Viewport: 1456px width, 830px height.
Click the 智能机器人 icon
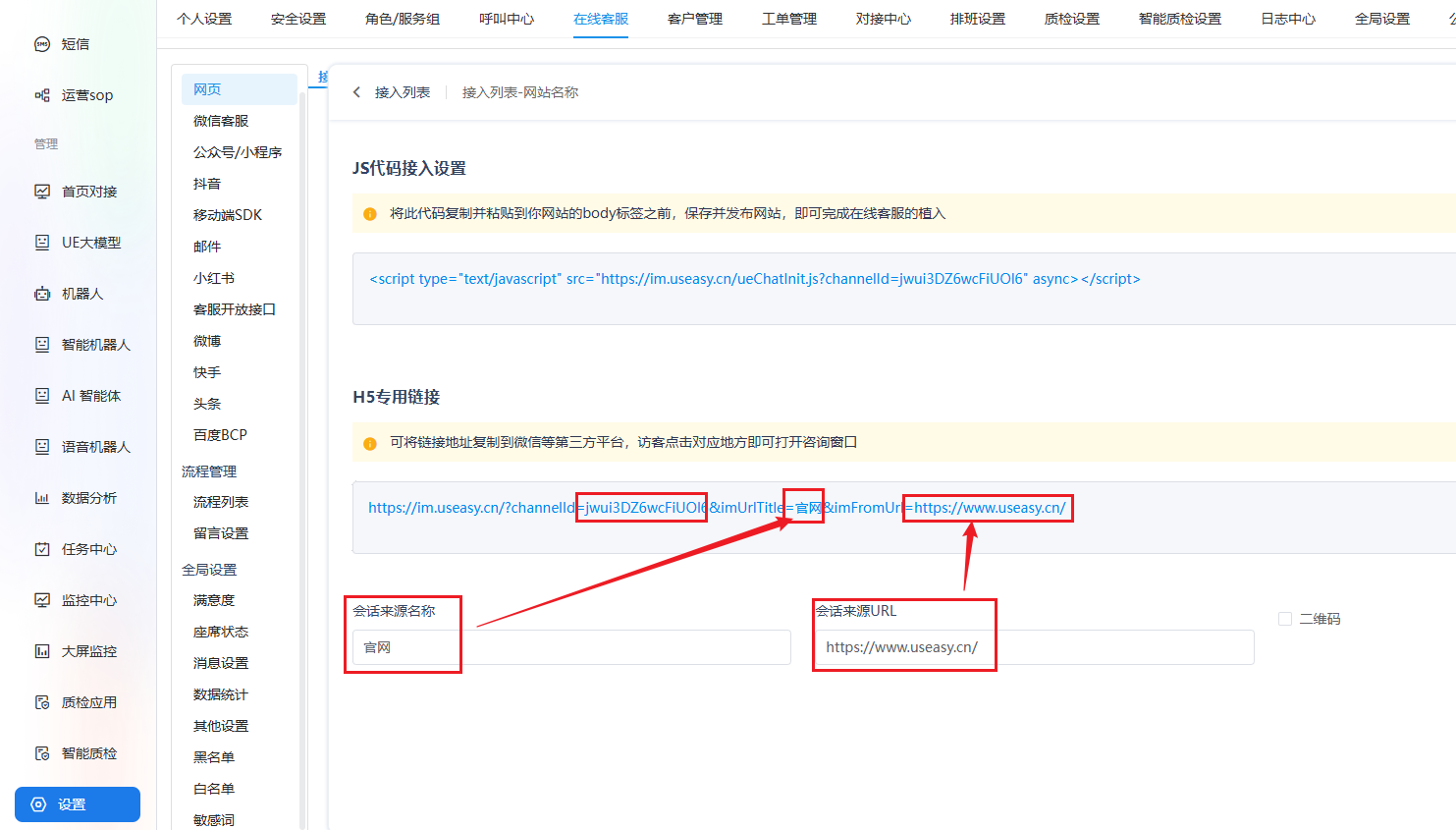coord(42,345)
